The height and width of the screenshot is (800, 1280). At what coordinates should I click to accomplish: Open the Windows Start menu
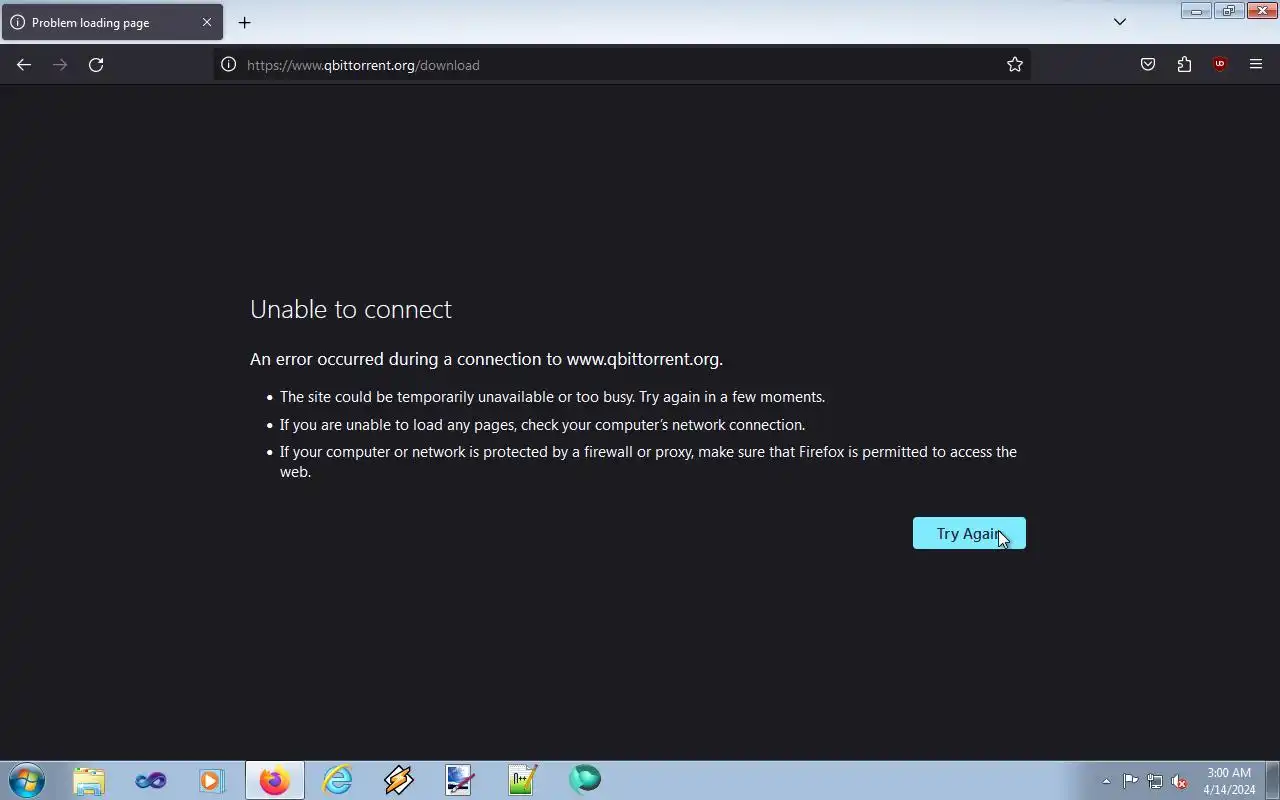[27, 780]
